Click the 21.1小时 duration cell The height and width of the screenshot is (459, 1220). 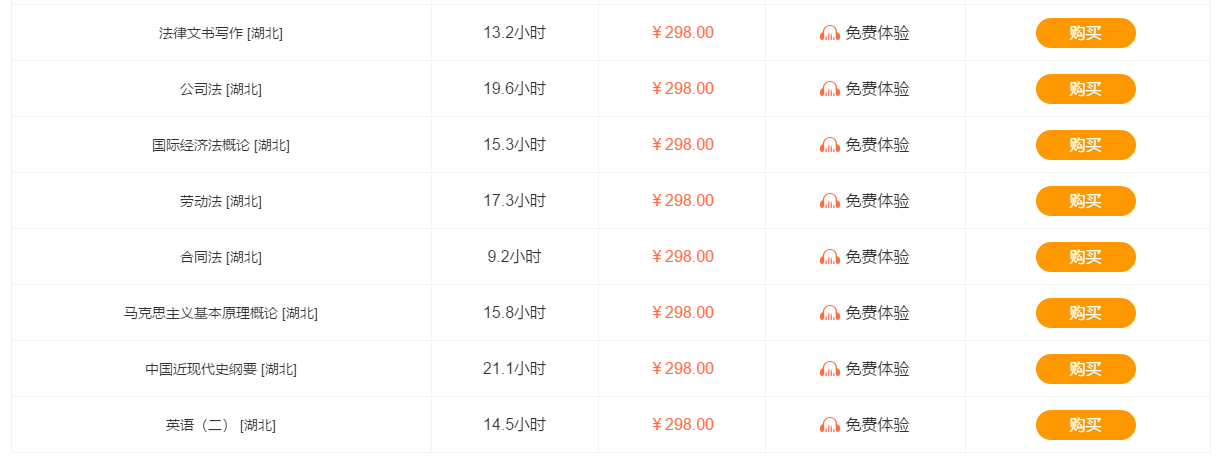pyautogui.click(x=515, y=369)
